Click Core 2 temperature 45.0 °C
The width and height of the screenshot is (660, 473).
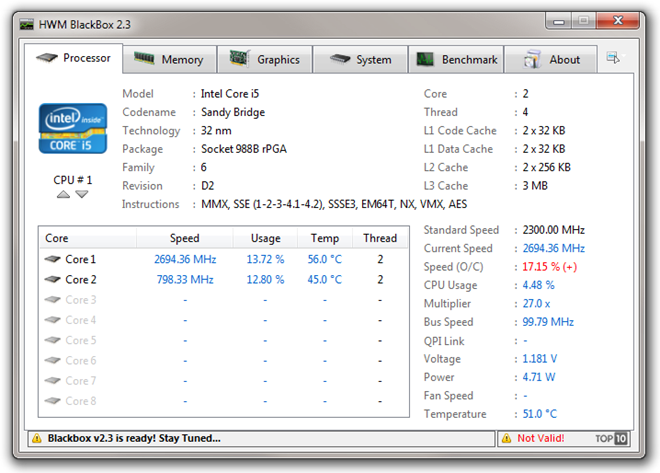[325, 279]
